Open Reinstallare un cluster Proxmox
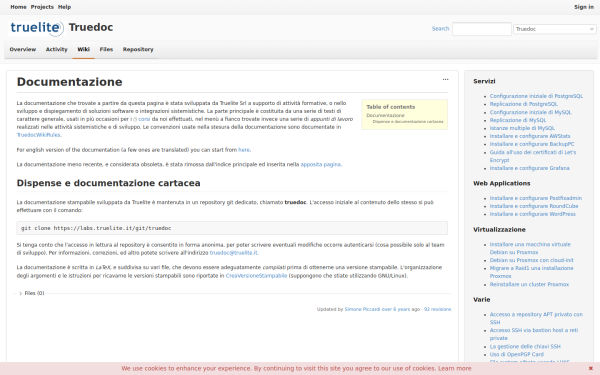 (529, 285)
